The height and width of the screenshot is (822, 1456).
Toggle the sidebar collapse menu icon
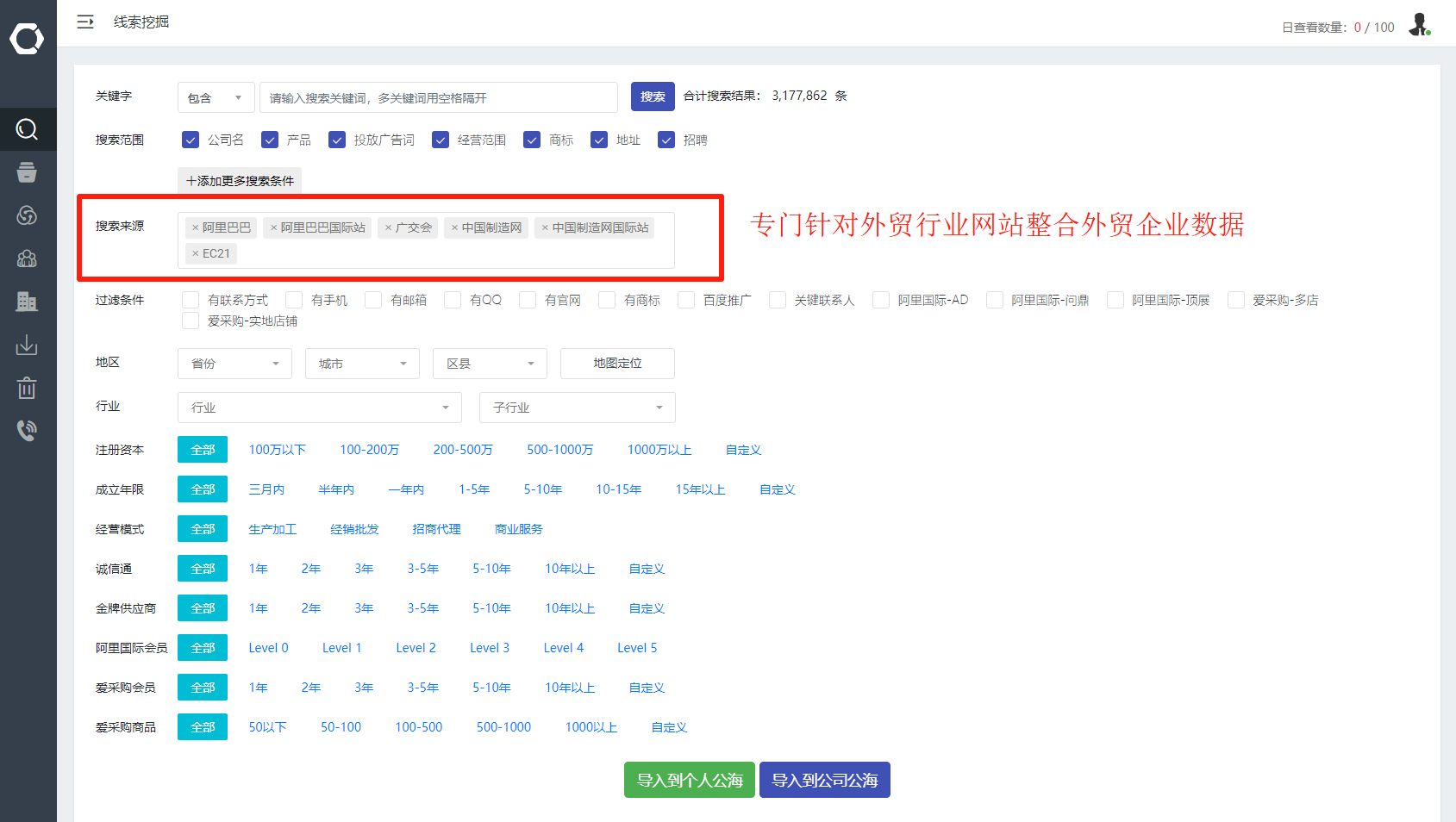point(85,22)
